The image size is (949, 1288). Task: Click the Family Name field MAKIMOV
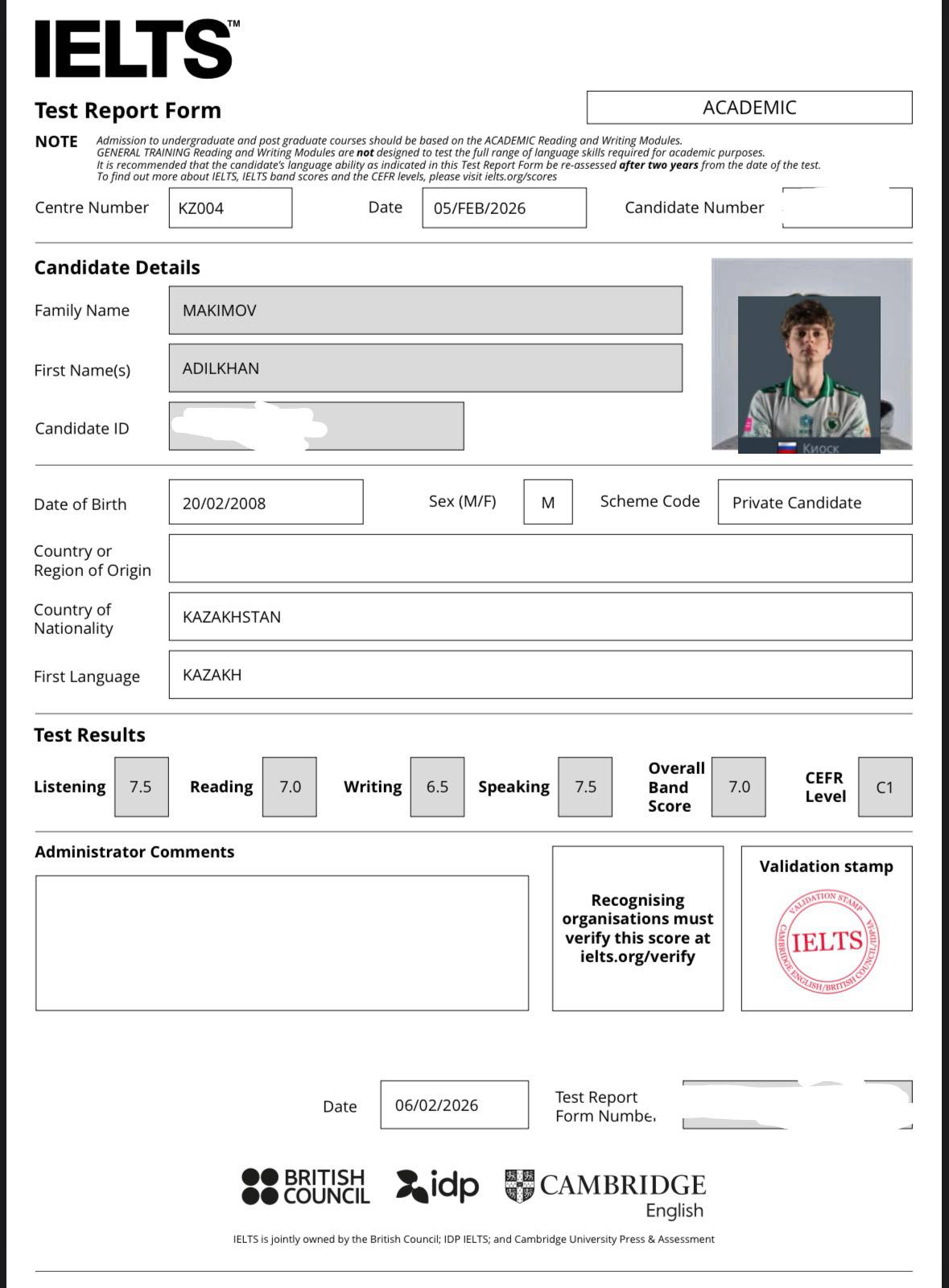click(x=426, y=310)
